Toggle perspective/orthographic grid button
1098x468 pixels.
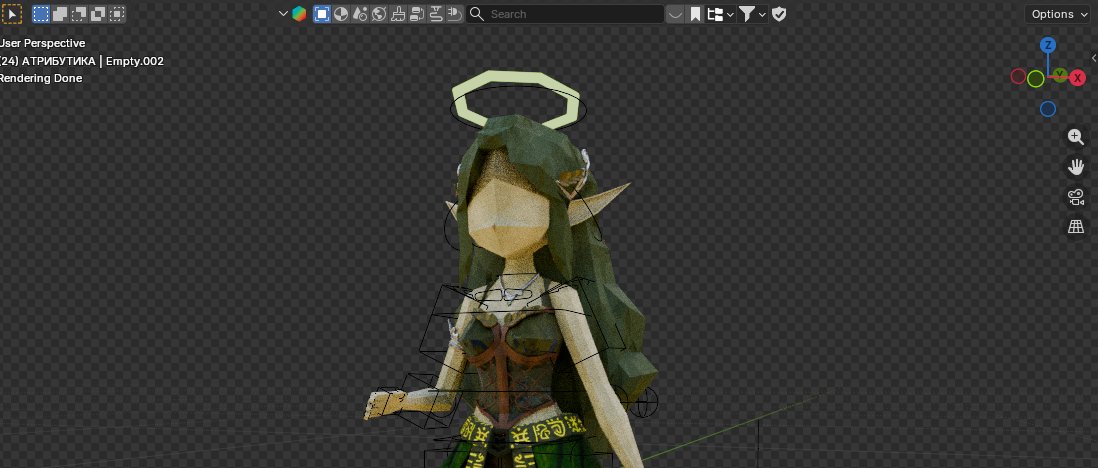pos(1076,226)
